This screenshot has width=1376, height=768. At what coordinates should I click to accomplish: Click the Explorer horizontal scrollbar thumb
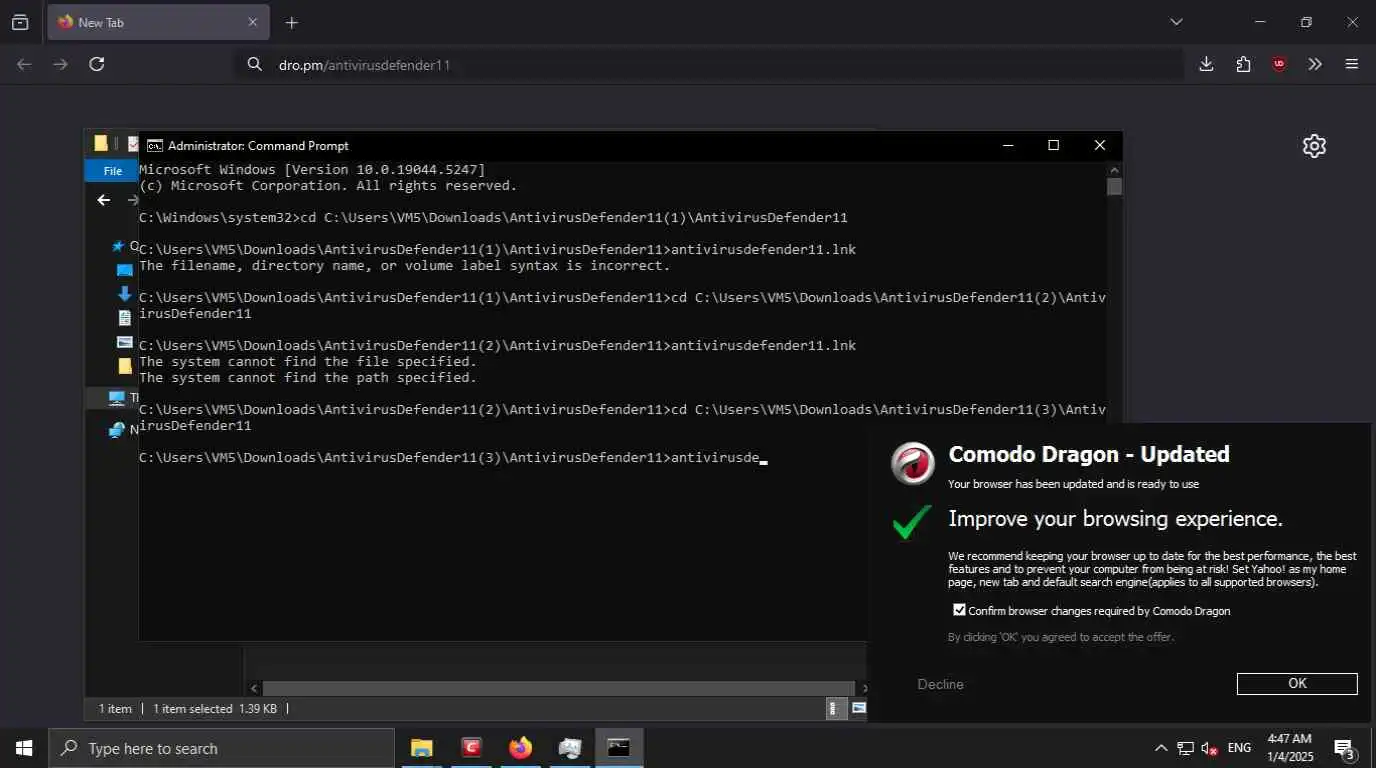pos(558,688)
